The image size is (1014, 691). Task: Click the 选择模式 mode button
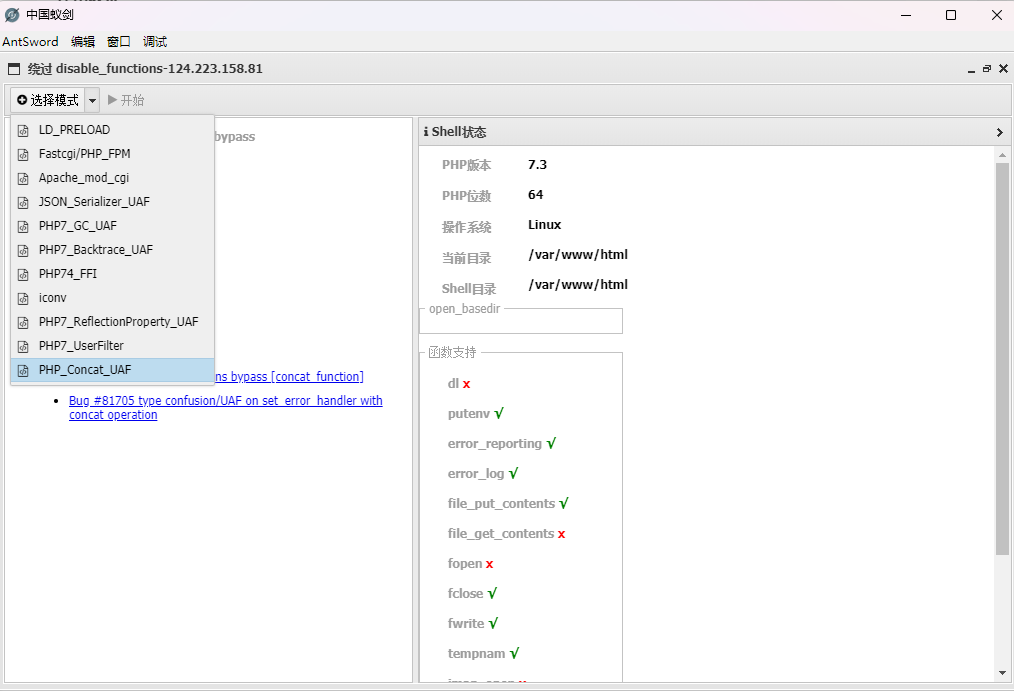[48, 100]
